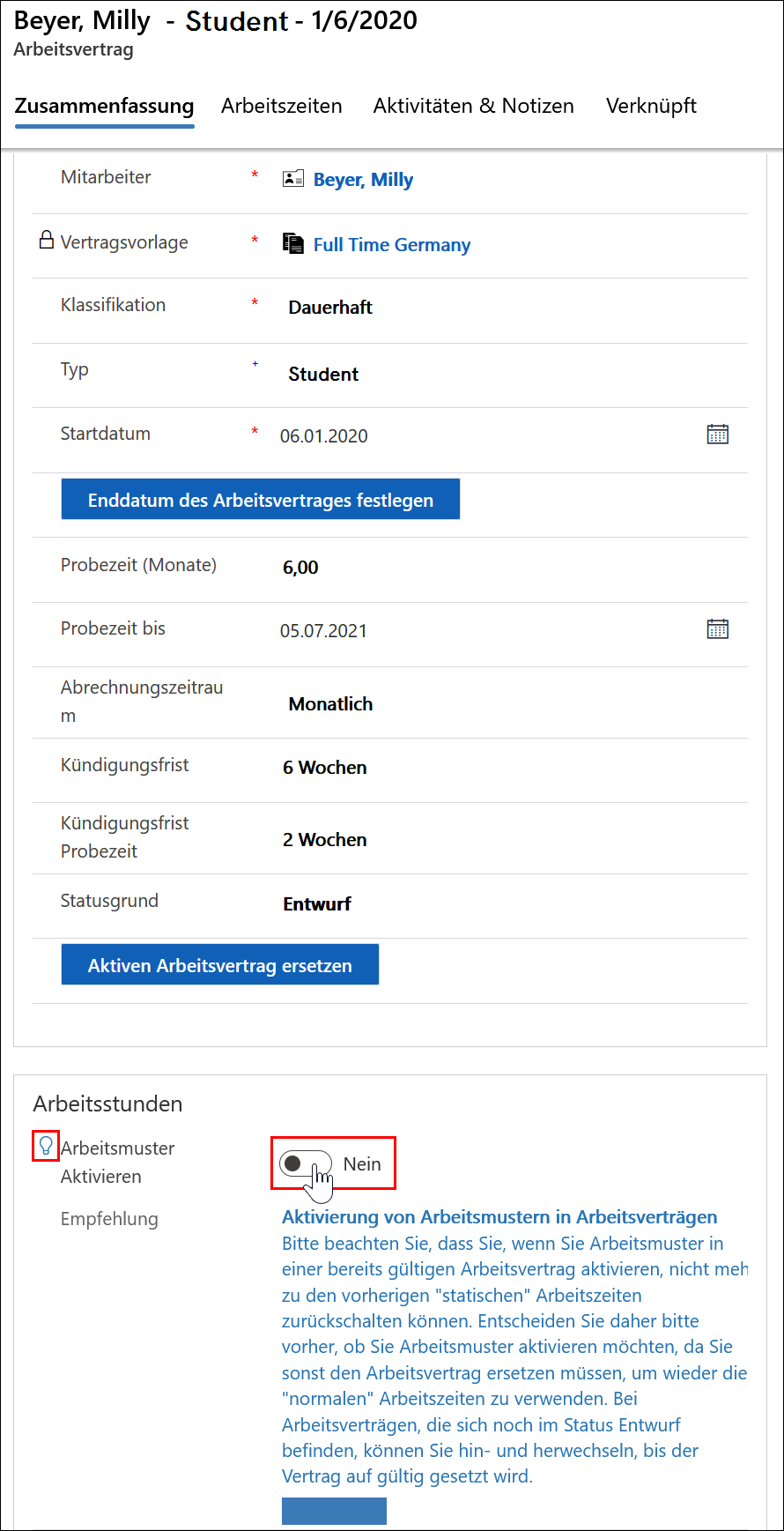
Task: Click Aktiven Arbeitsvertrag ersetzen button
Action: 219,964
